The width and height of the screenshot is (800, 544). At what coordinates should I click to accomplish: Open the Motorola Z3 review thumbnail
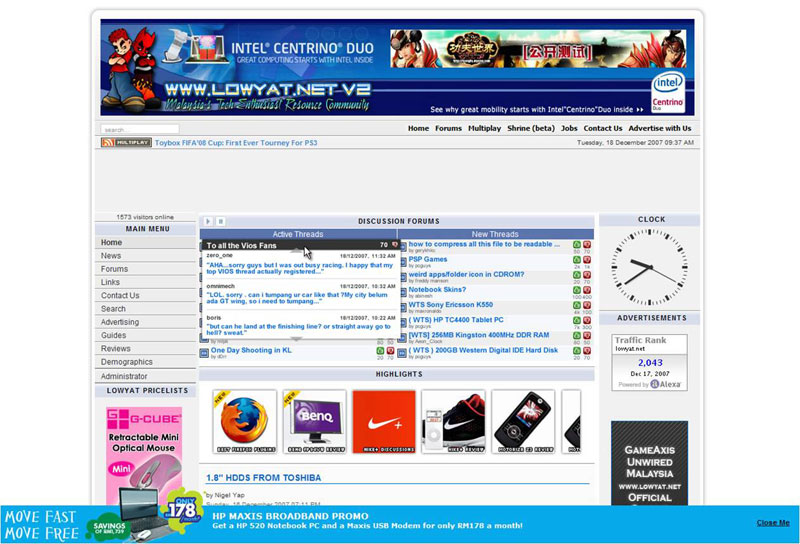coord(523,422)
